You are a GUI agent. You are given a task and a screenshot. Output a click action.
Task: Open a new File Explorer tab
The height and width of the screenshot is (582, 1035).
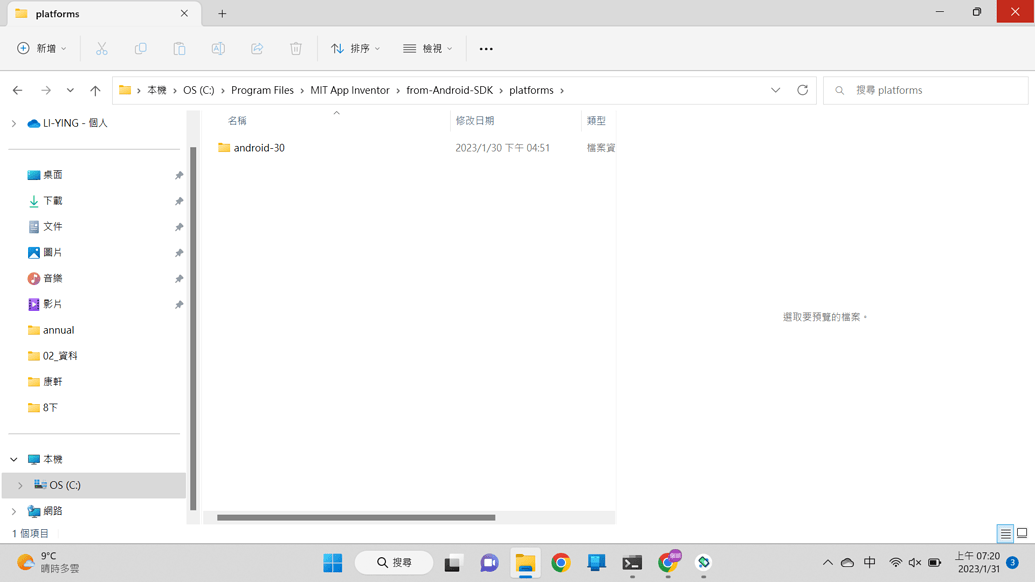(x=222, y=14)
